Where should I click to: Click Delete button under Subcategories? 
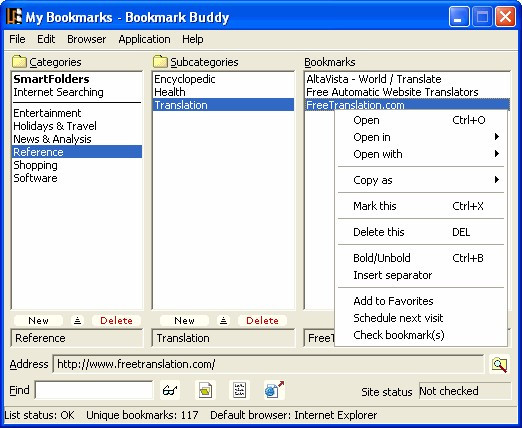click(262, 321)
